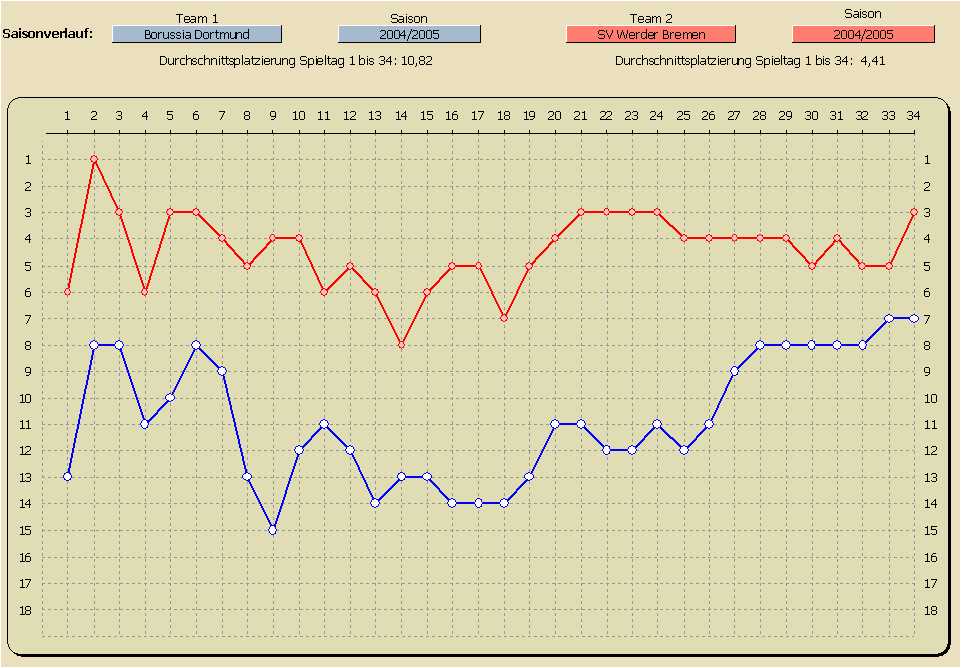Select the matchday 34 label on the top axis
The width and height of the screenshot is (961, 668).
[x=913, y=115]
